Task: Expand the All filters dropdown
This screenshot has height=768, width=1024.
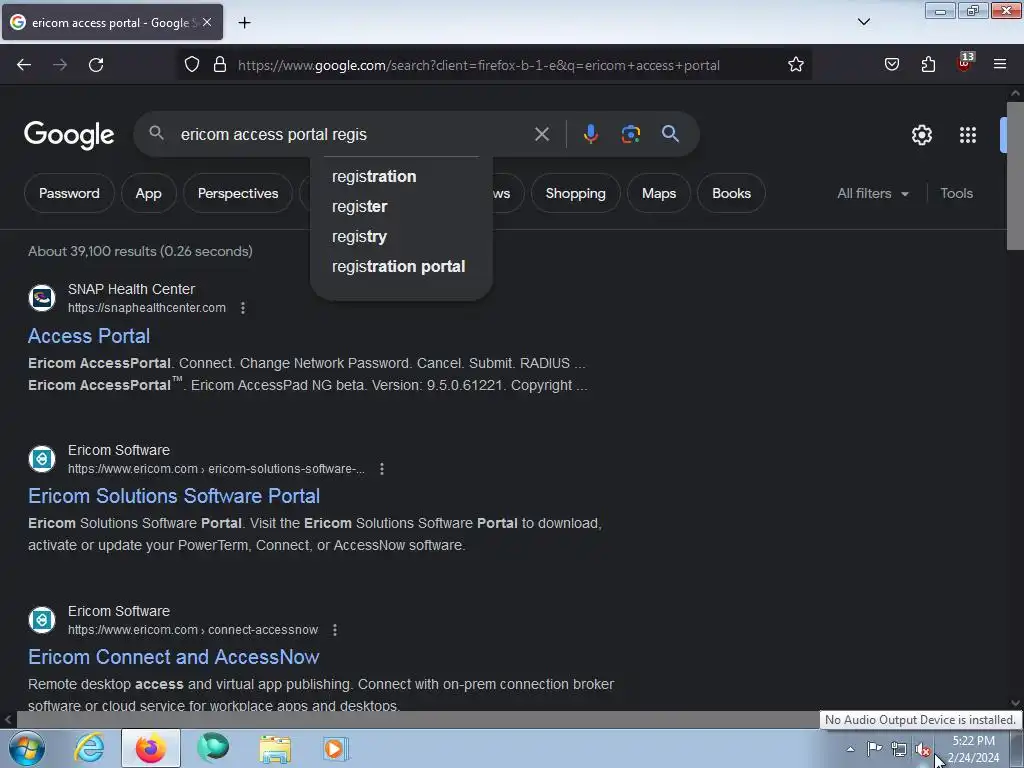Action: click(872, 193)
